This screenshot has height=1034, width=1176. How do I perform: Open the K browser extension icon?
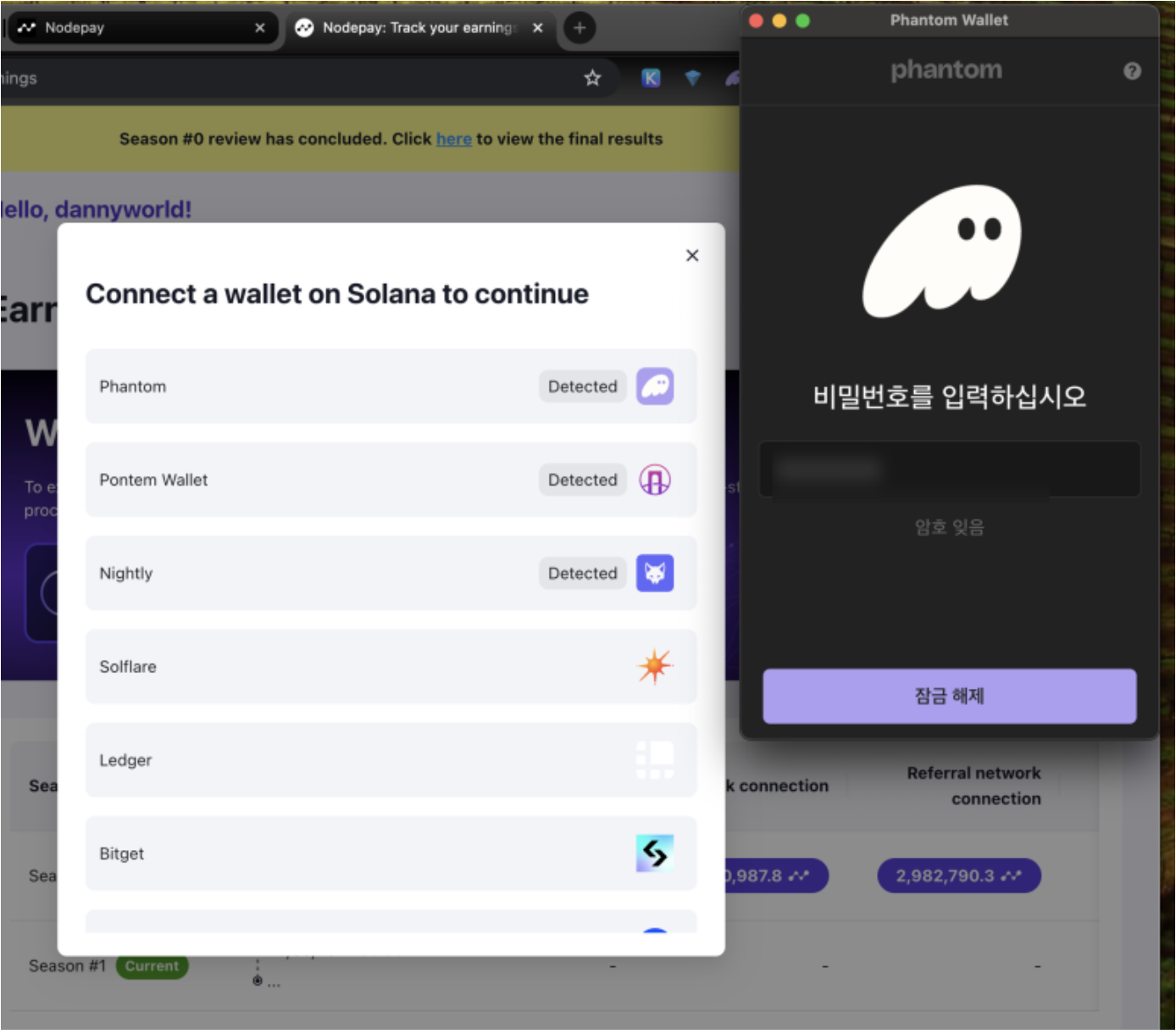[x=651, y=78]
